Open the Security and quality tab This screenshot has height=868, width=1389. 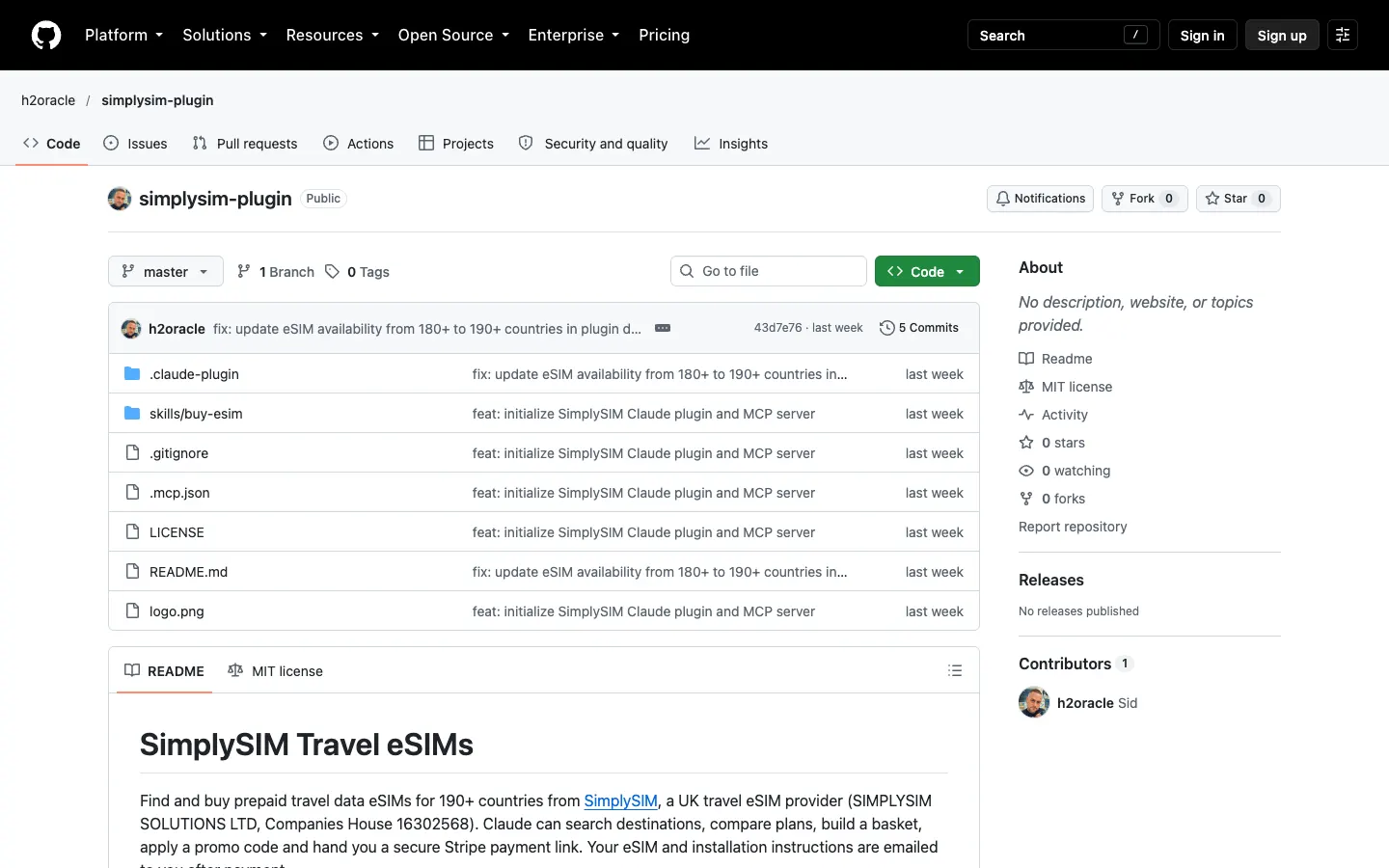pyautogui.click(x=593, y=143)
